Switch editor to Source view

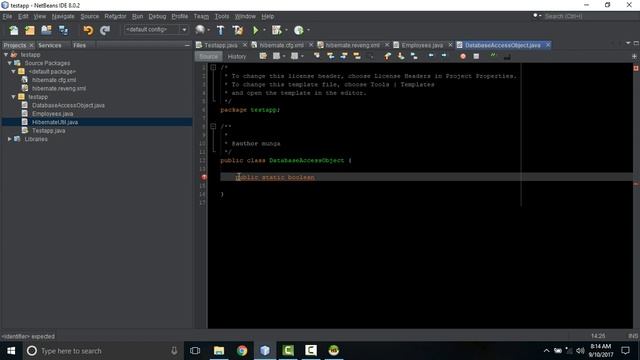point(208,56)
